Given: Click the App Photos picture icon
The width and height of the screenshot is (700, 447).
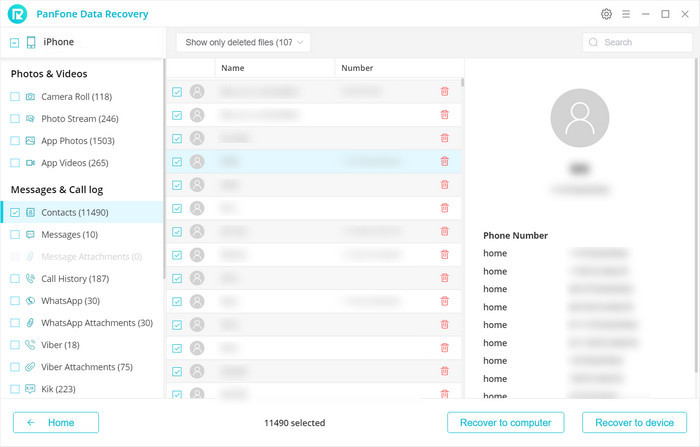Looking at the screenshot, I should coord(30,141).
